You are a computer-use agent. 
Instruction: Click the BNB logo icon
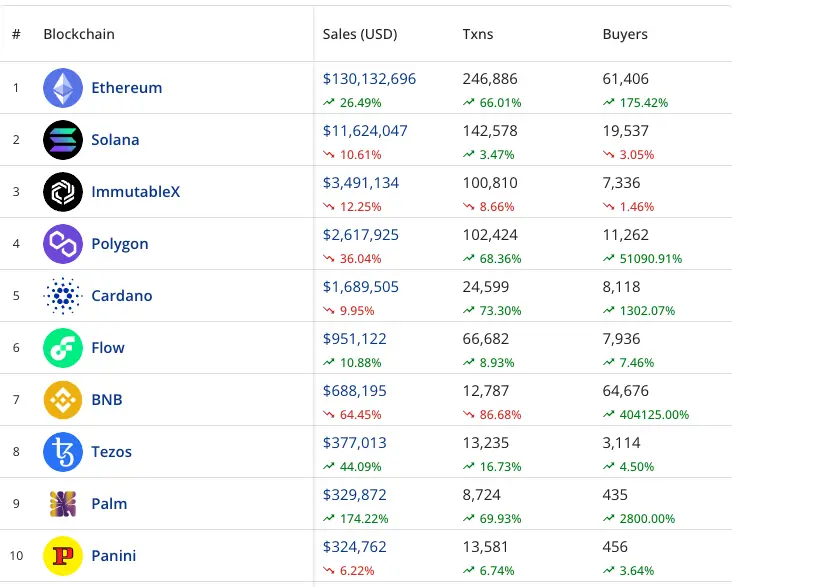click(63, 400)
